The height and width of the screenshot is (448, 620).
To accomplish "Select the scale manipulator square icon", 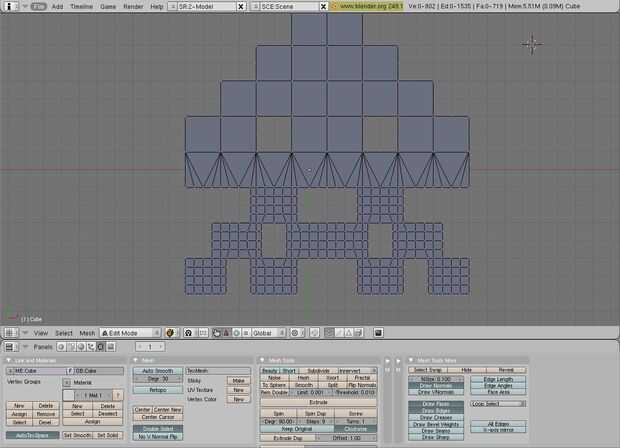I will click(x=246, y=333).
